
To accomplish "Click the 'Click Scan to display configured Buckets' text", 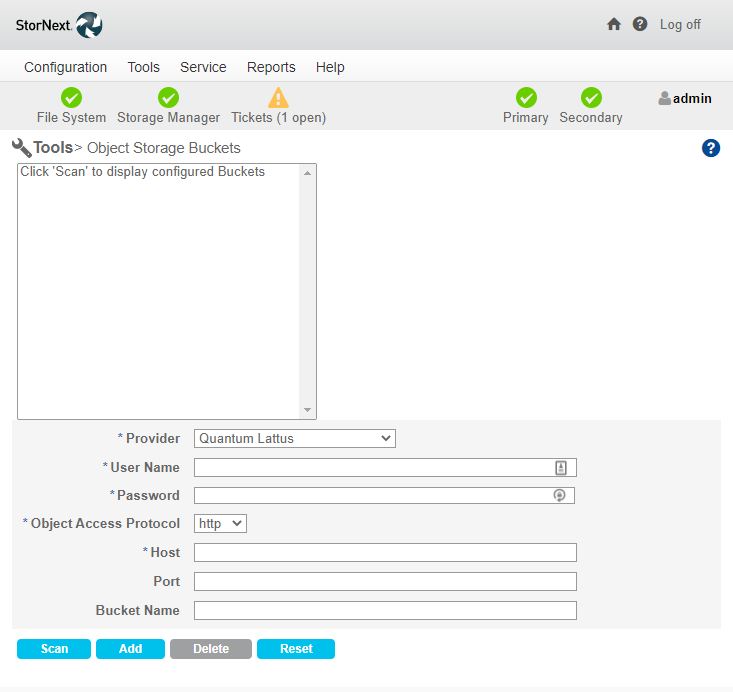I will [143, 172].
